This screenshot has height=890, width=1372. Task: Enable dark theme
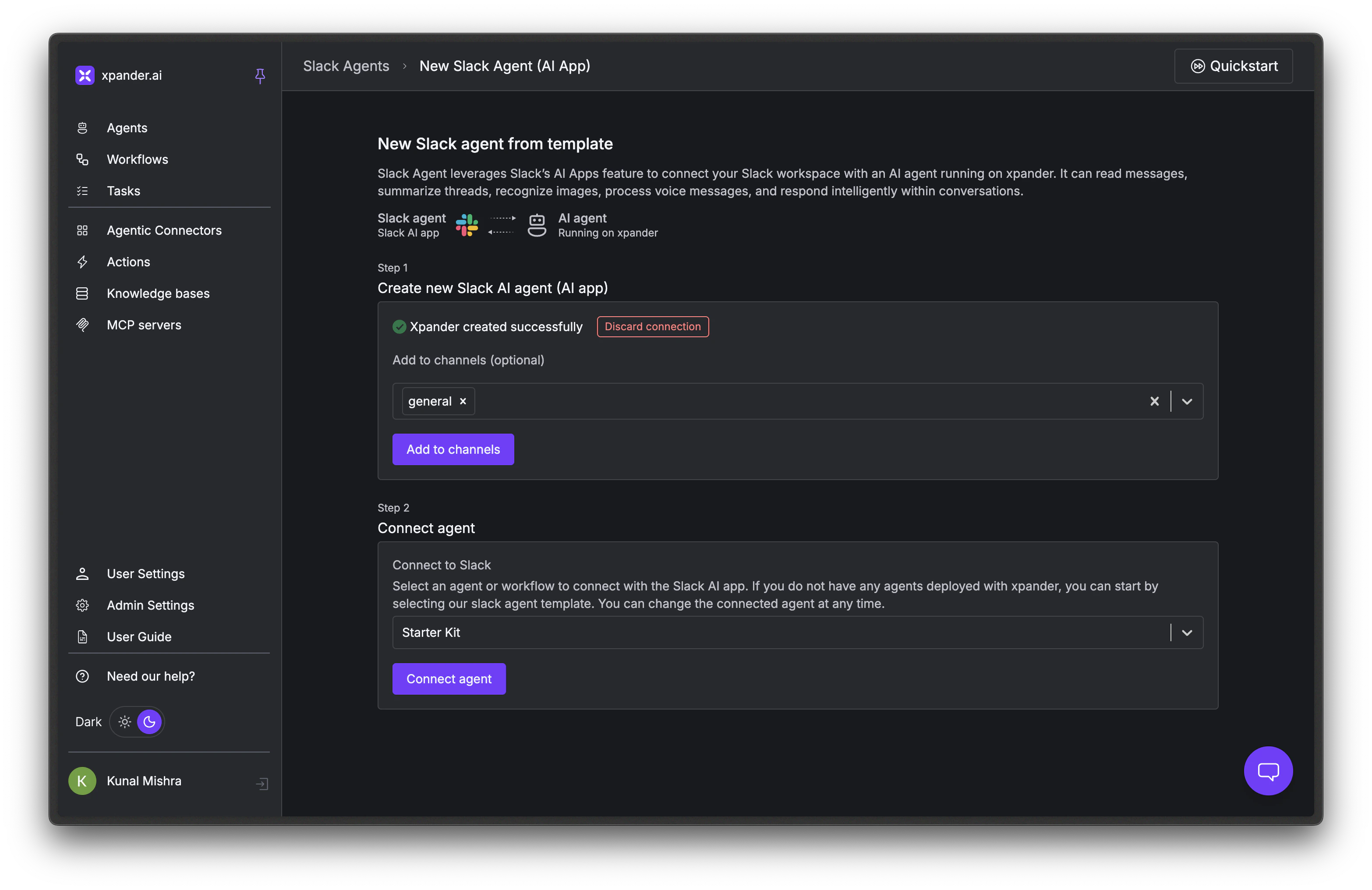[149, 721]
